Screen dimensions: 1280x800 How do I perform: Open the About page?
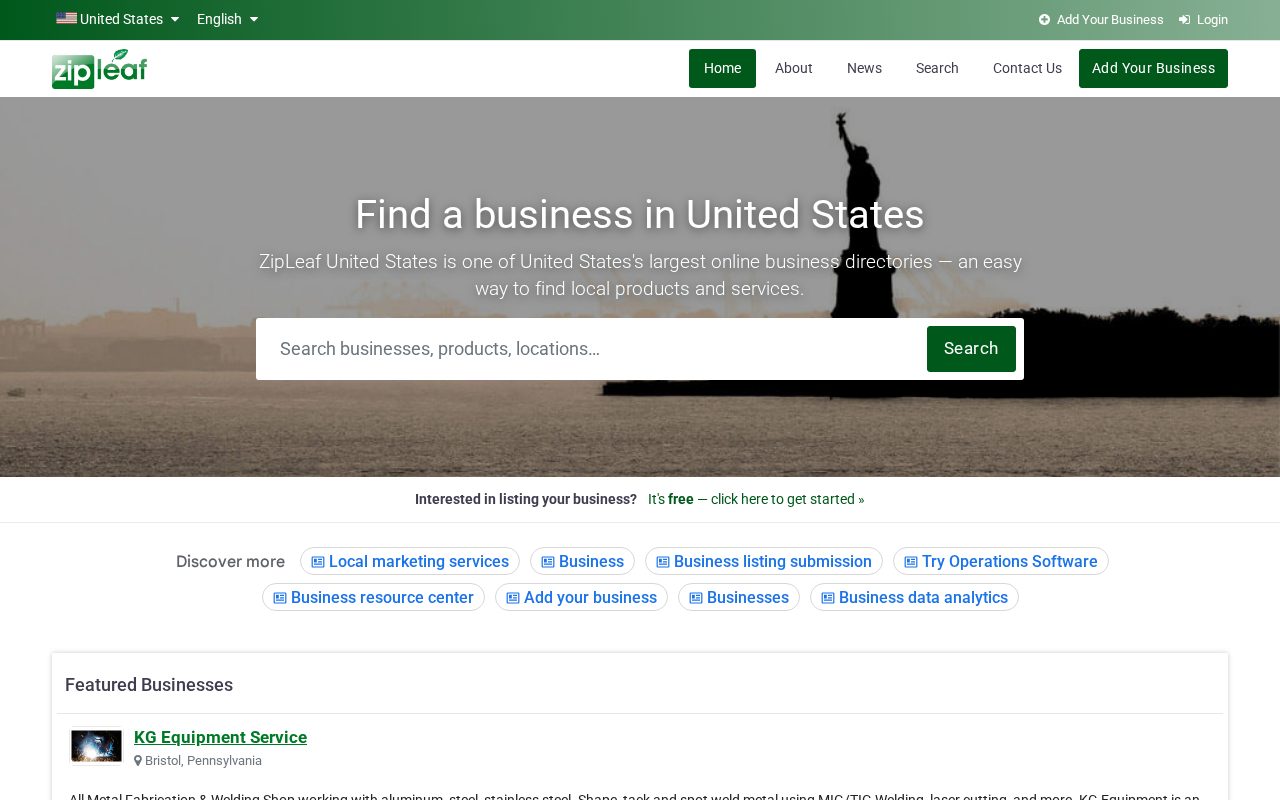click(x=794, y=68)
